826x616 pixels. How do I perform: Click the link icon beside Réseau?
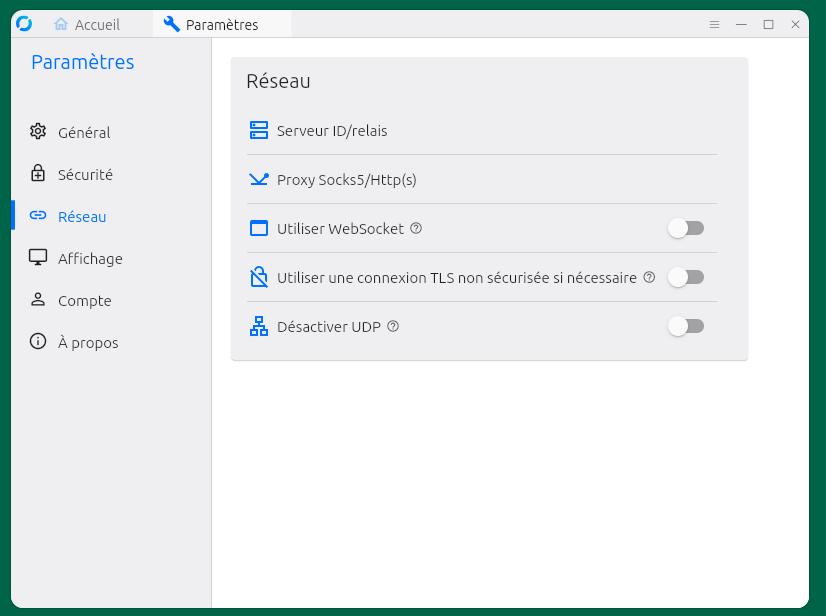pos(38,215)
